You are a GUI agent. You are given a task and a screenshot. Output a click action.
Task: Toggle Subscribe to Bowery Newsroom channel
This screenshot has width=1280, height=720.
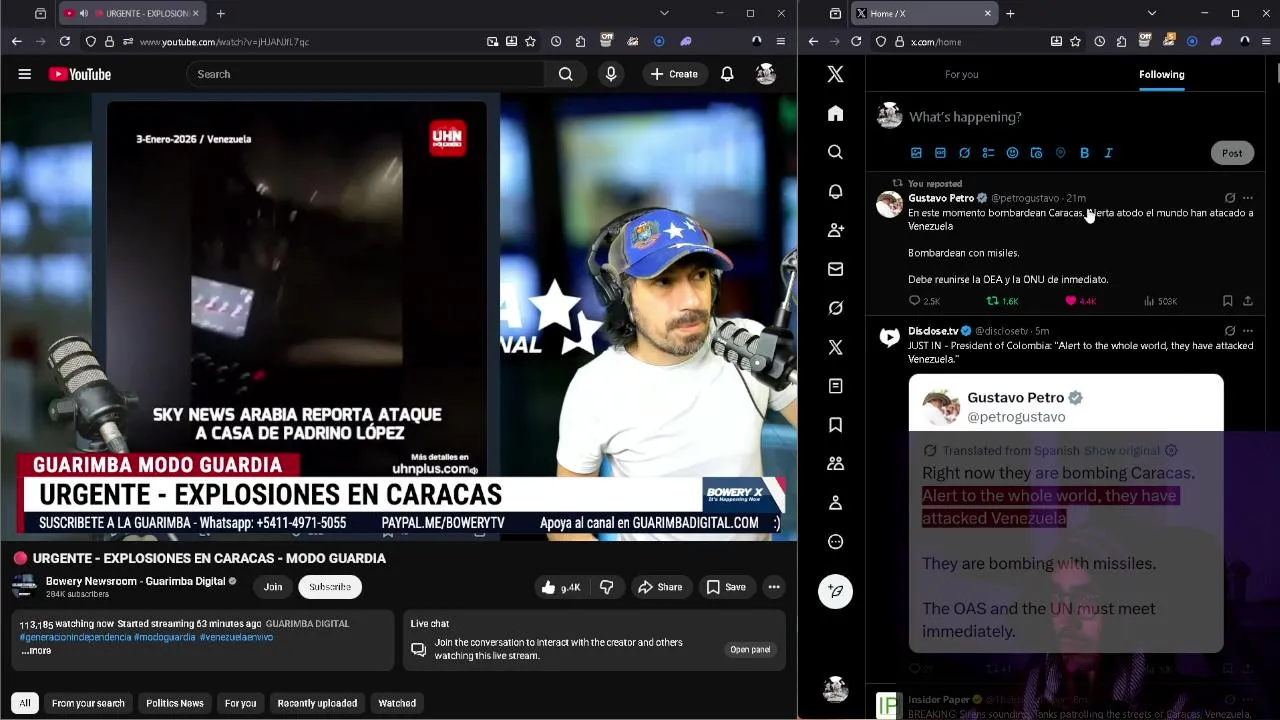pyautogui.click(x=330, y=587)
